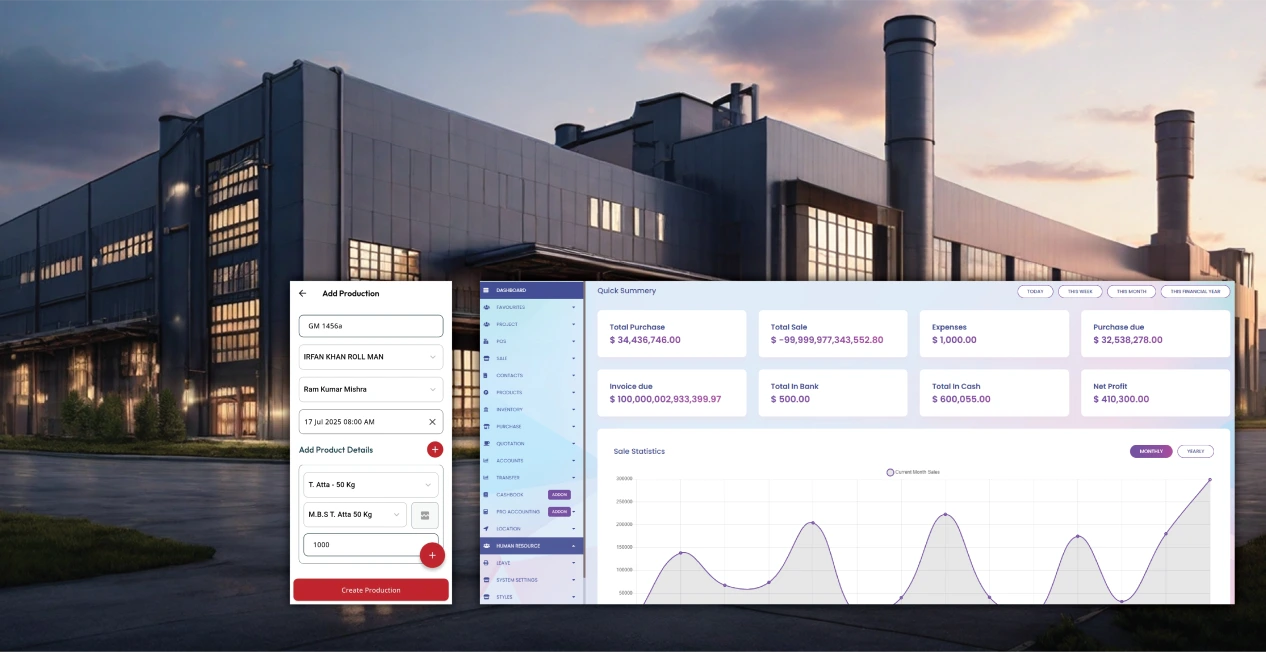
Task: Clear the 17 Jul 2025 date field
Action: [432, 422]
